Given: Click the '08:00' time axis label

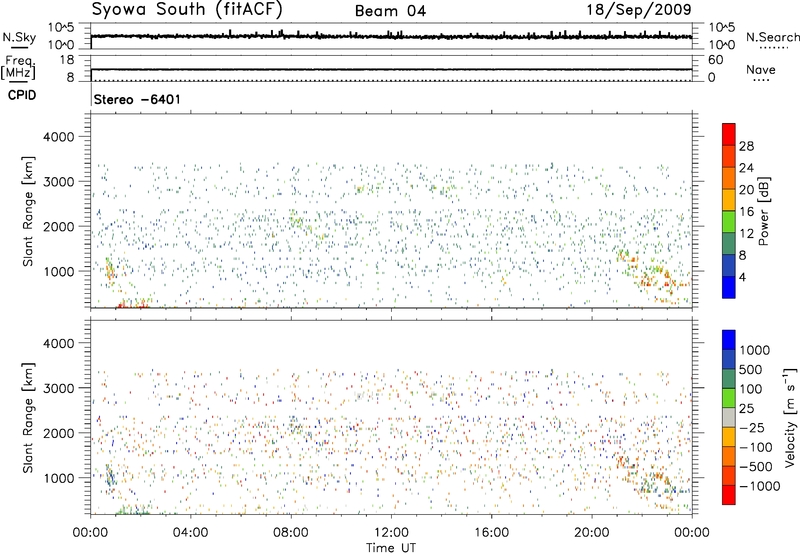Looking at the screenshot, I should (x=291, y=533).
